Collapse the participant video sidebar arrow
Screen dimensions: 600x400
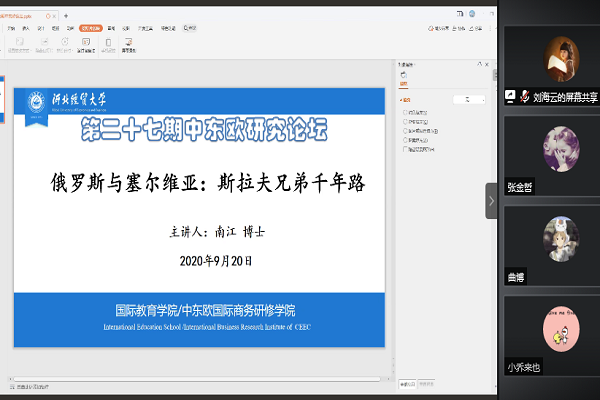click(x=491, y=200)
